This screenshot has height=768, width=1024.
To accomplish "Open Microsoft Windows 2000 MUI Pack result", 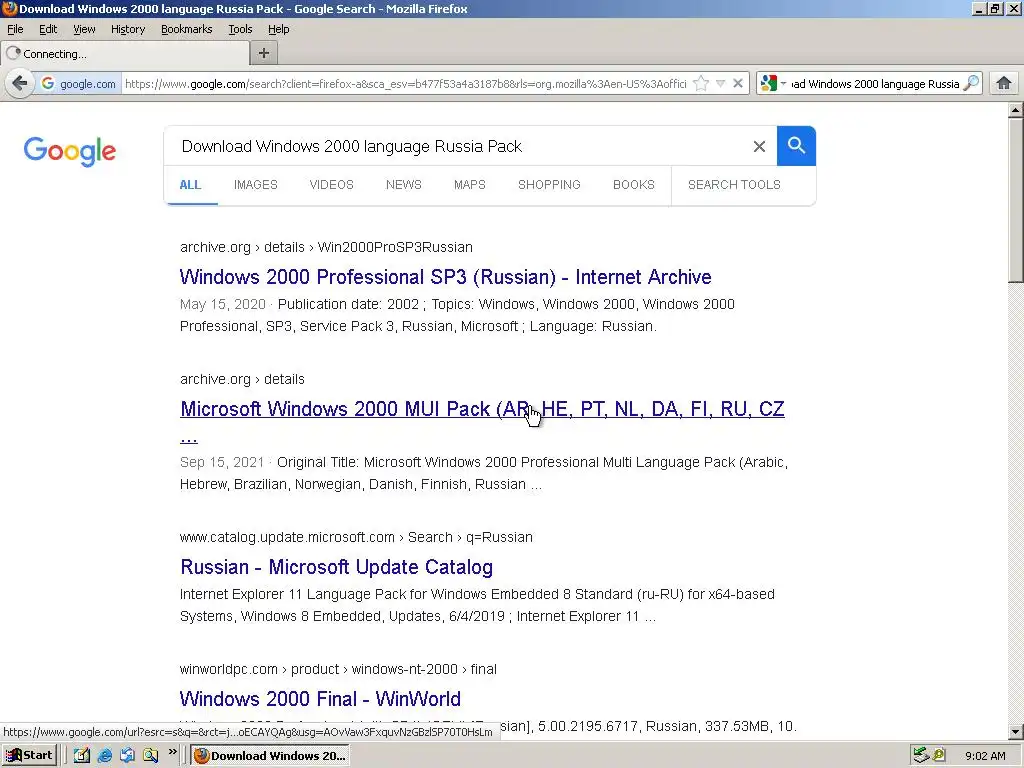I will point(482,409).
